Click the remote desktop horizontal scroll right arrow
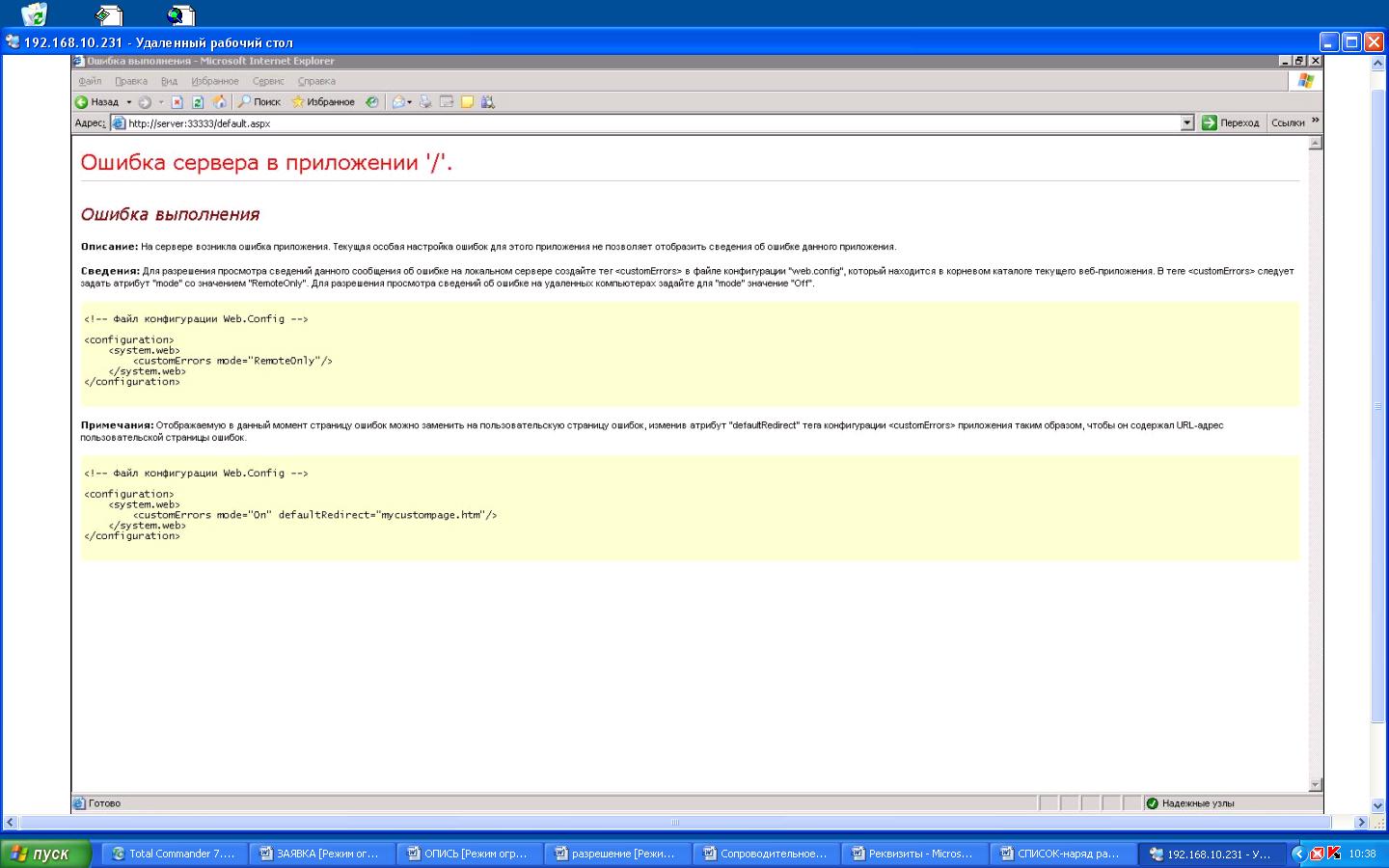The height and width of the screenshot is (868, 1389). [x=1361, y=823]
